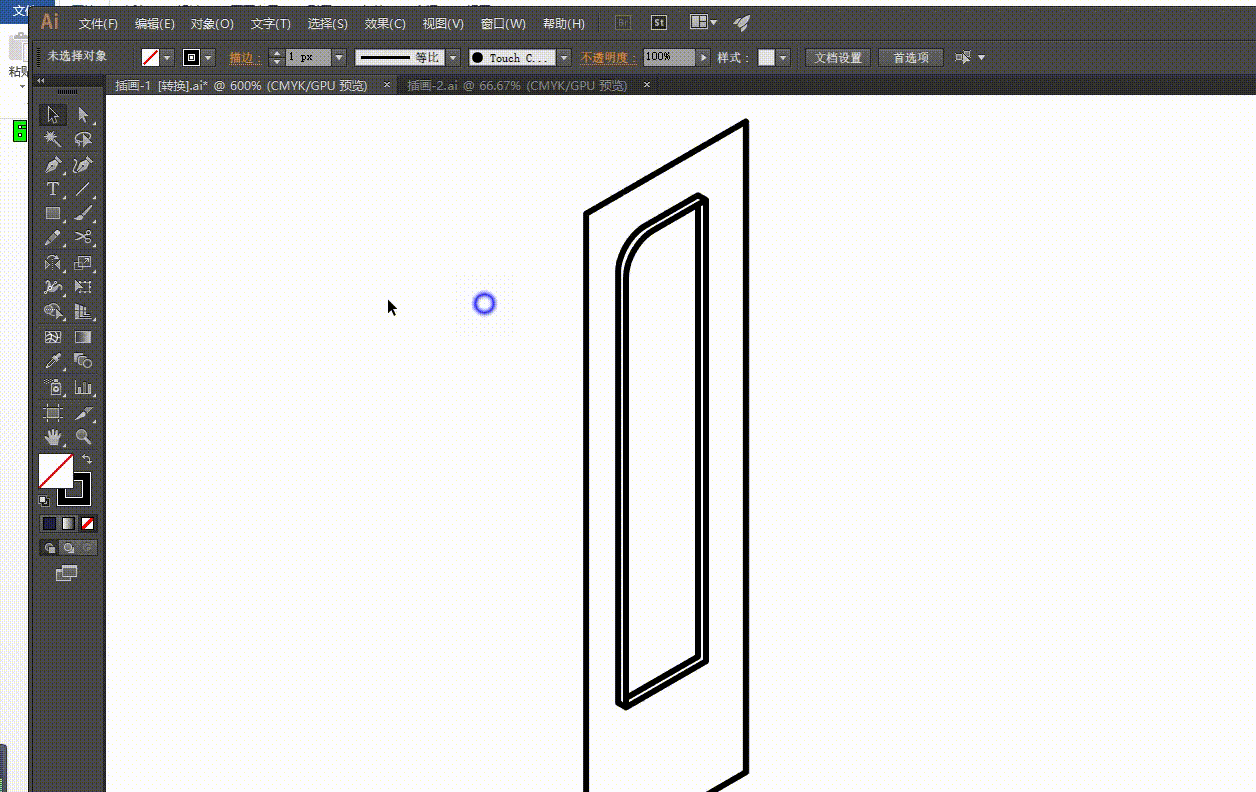Change screen mode button

(67, 573)
